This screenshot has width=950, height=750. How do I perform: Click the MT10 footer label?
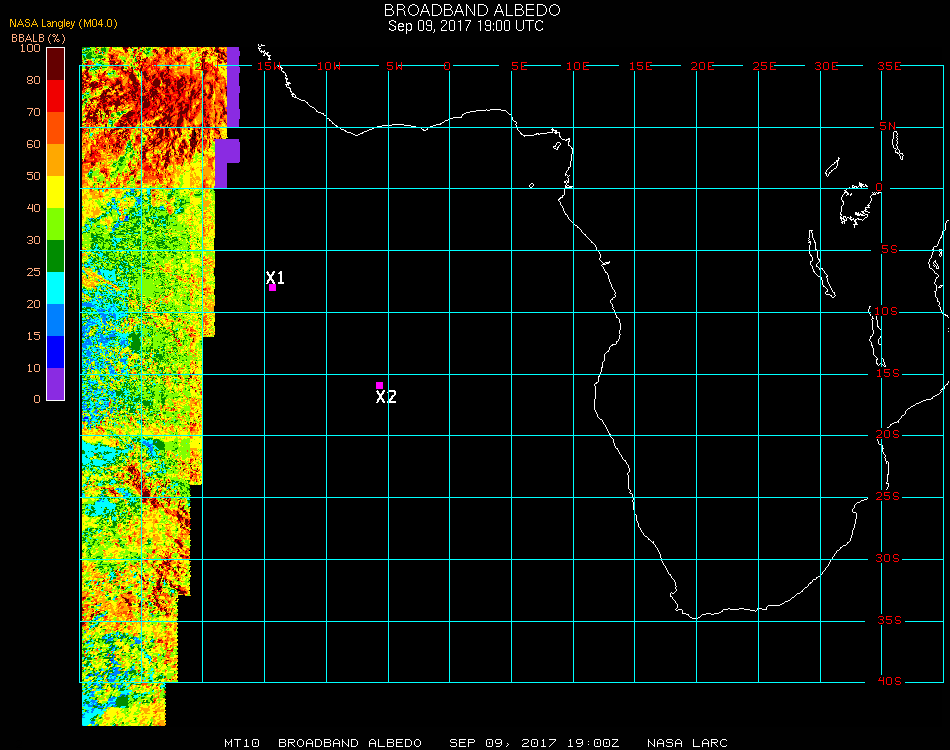click(242, 743)
